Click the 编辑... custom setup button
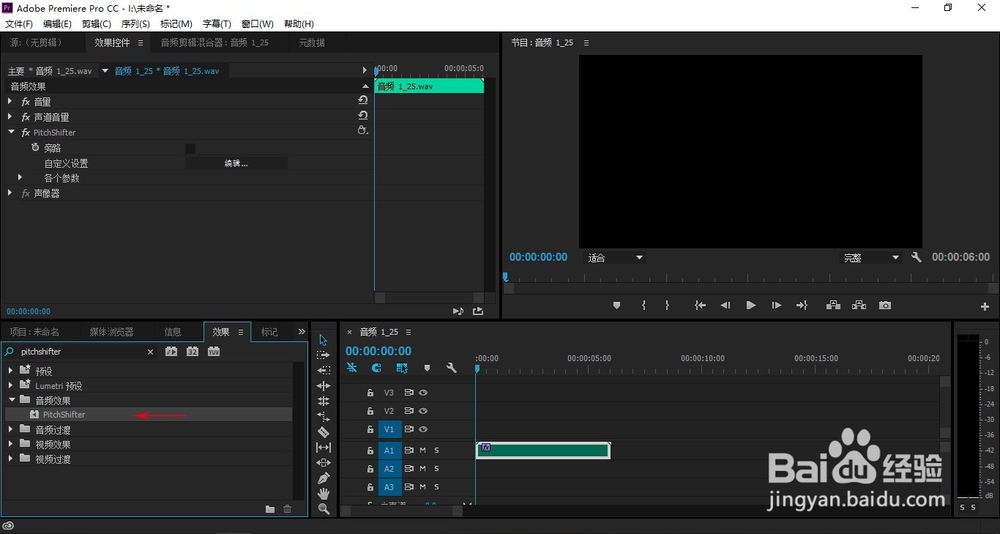This screenshot has height=534, width=1000. tap(236, 163)
